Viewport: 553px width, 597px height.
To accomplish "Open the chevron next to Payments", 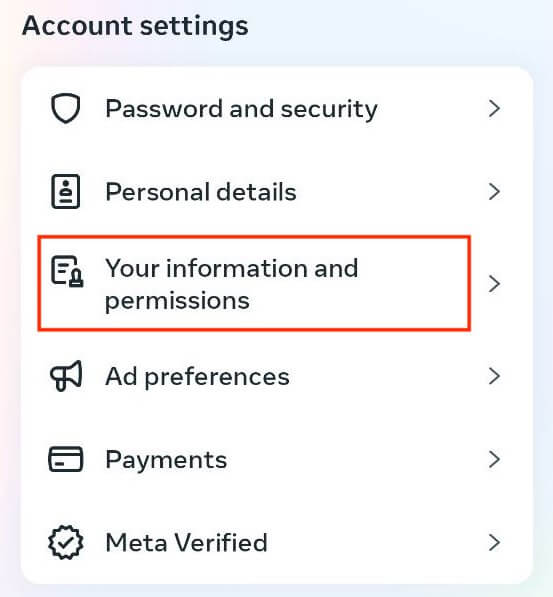I will (x=494, y=460).
